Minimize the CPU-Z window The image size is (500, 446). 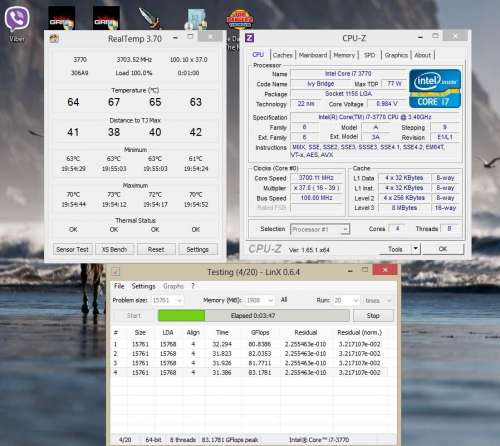(420, 37)
